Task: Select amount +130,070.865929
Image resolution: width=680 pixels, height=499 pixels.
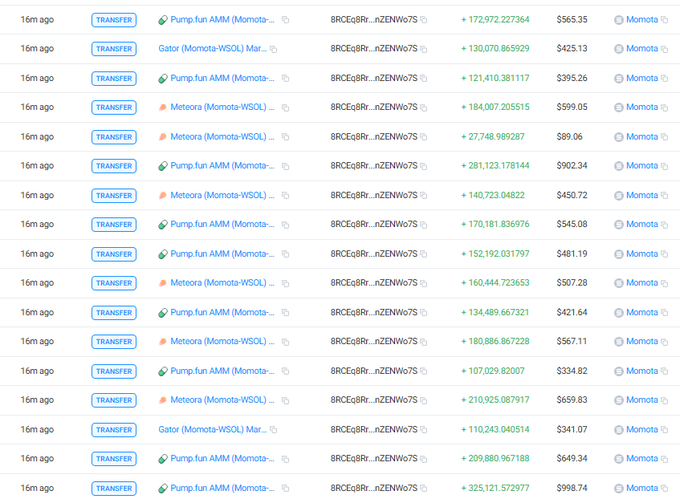Action: coord(495,49)
